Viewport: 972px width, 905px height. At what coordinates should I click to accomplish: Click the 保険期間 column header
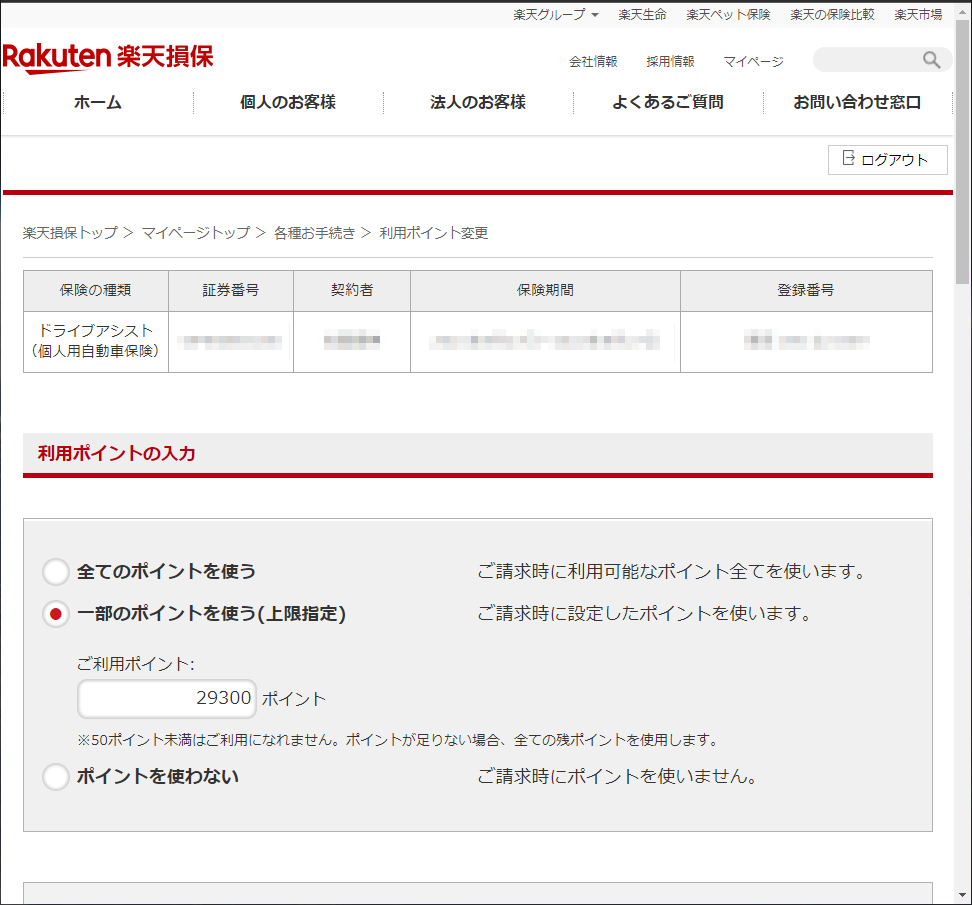[546, 291]
